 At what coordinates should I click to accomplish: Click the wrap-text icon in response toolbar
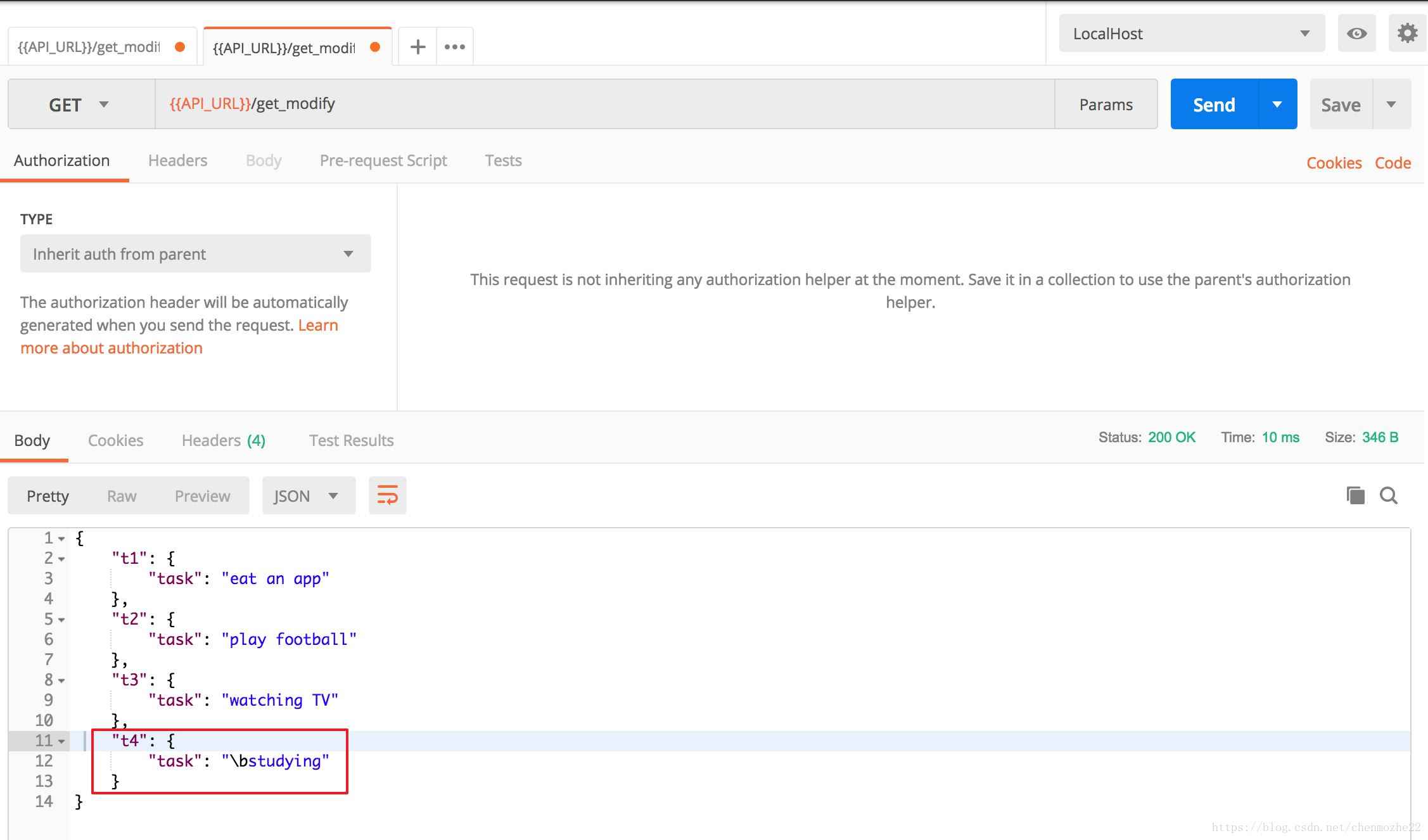tap(387, 495)
